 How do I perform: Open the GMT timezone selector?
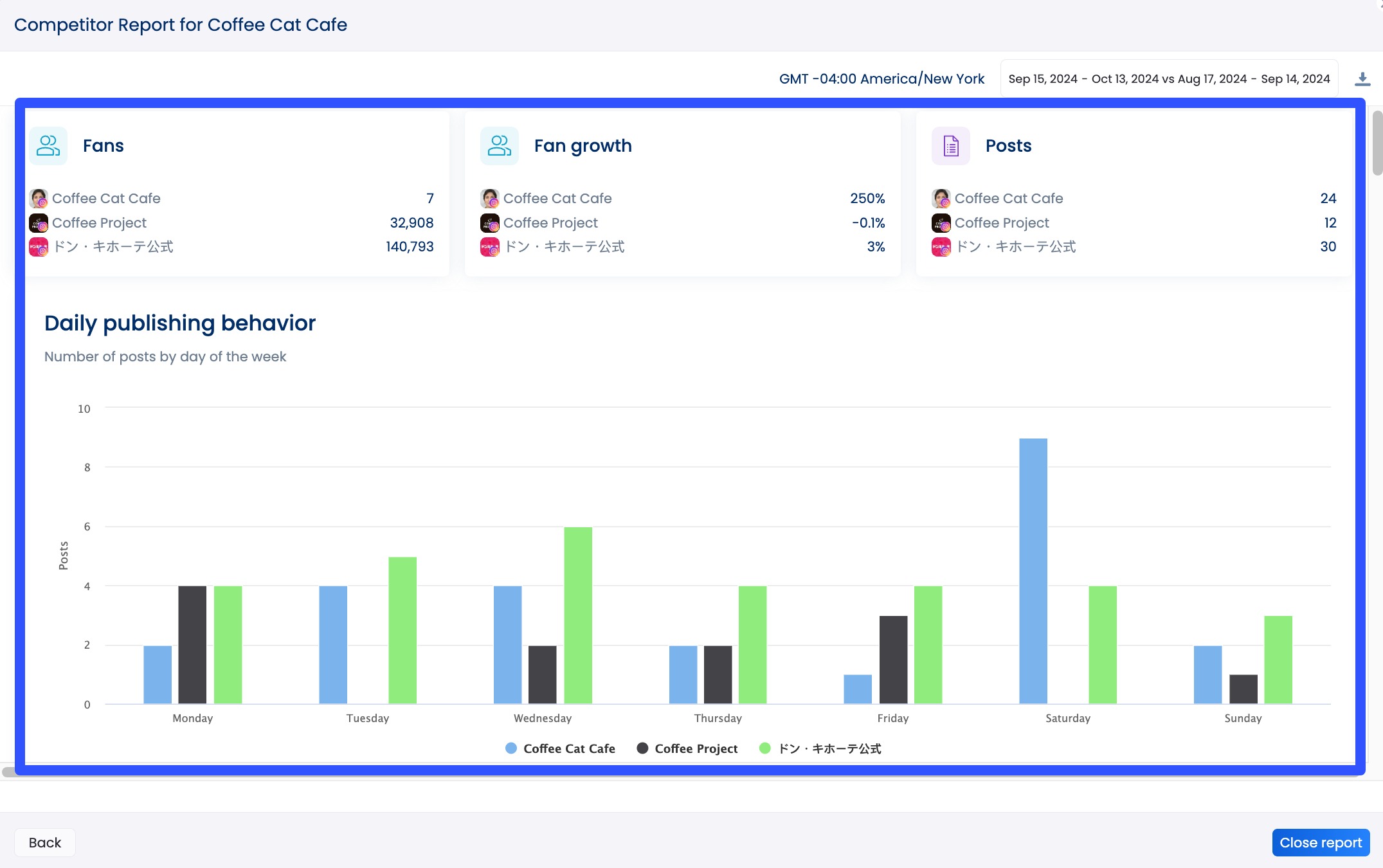coord(882,78)
